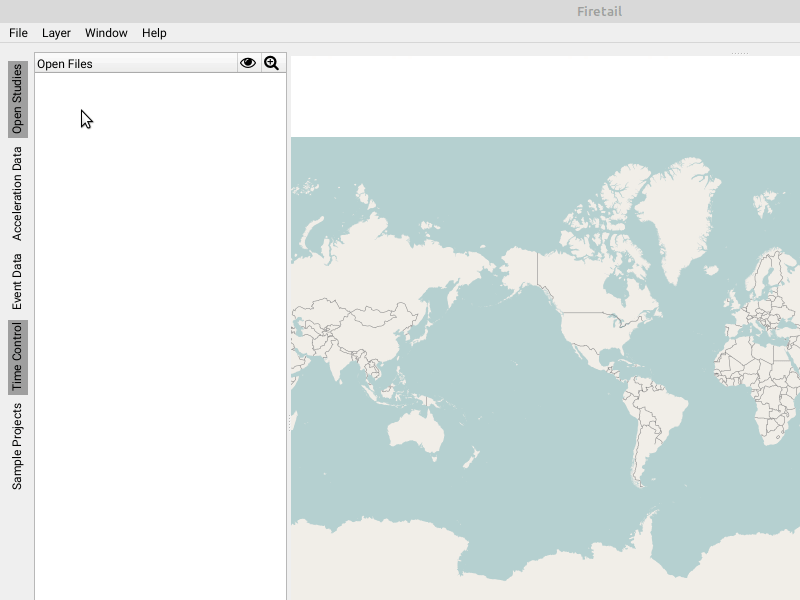Toggle visibility with the eye icon

tap(248, 63)
